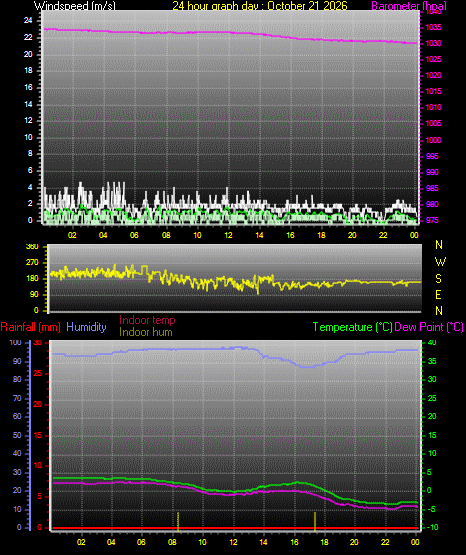Viewport: 466px width, 555px height.
Task: Click the 100 humidity scale value
Action: tap(16, 342)
